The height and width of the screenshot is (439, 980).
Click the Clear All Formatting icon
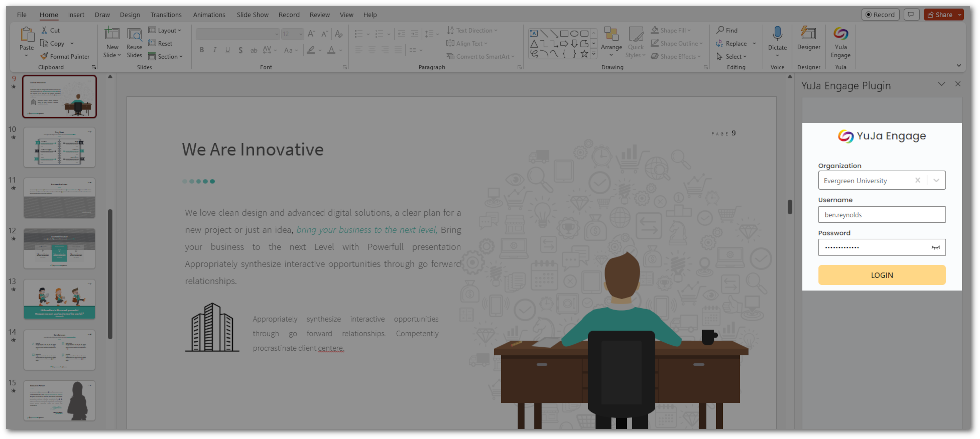(x=339, y=34)
